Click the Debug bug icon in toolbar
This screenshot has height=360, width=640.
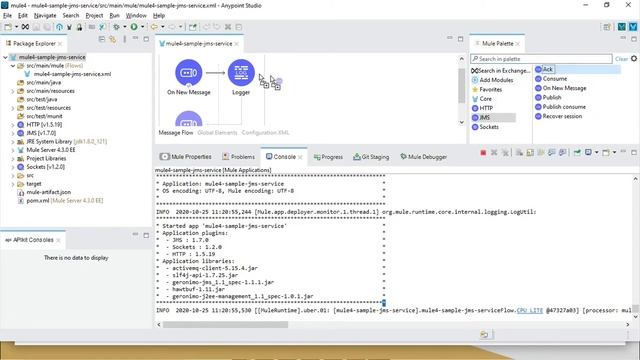click(116, 27)
